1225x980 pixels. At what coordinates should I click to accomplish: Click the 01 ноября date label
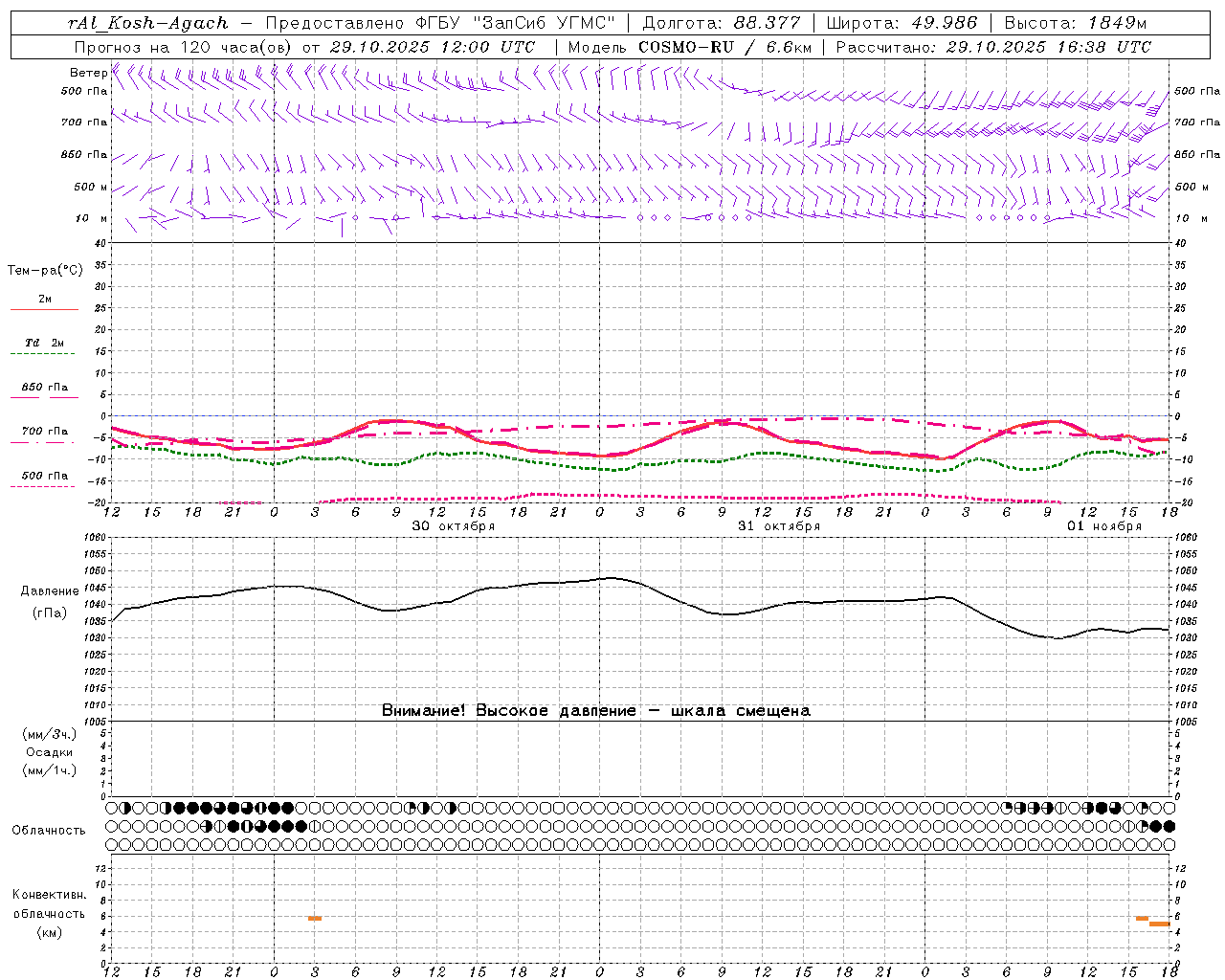[x=1104, y=526]
